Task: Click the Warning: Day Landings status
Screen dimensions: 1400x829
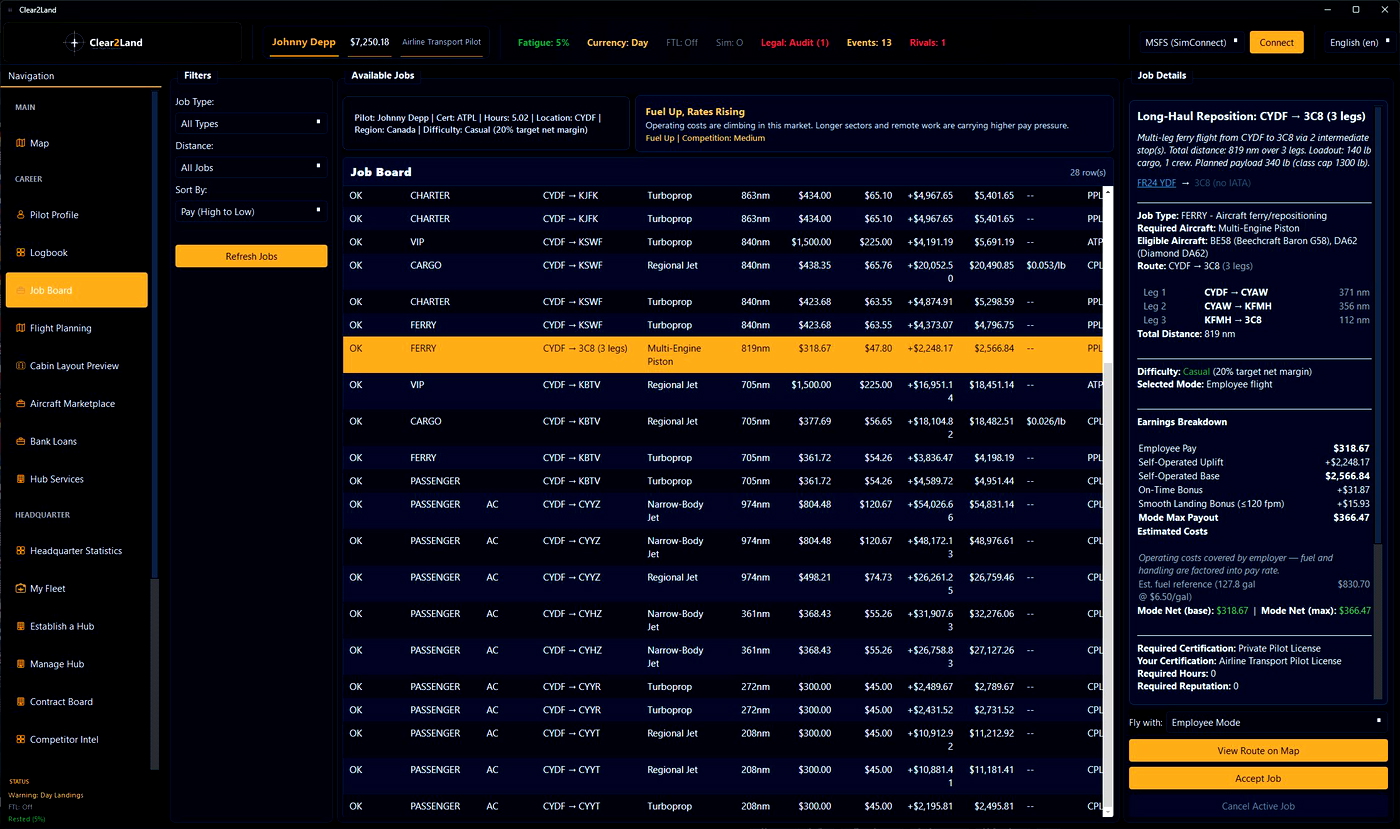Action: click(46, 795)
